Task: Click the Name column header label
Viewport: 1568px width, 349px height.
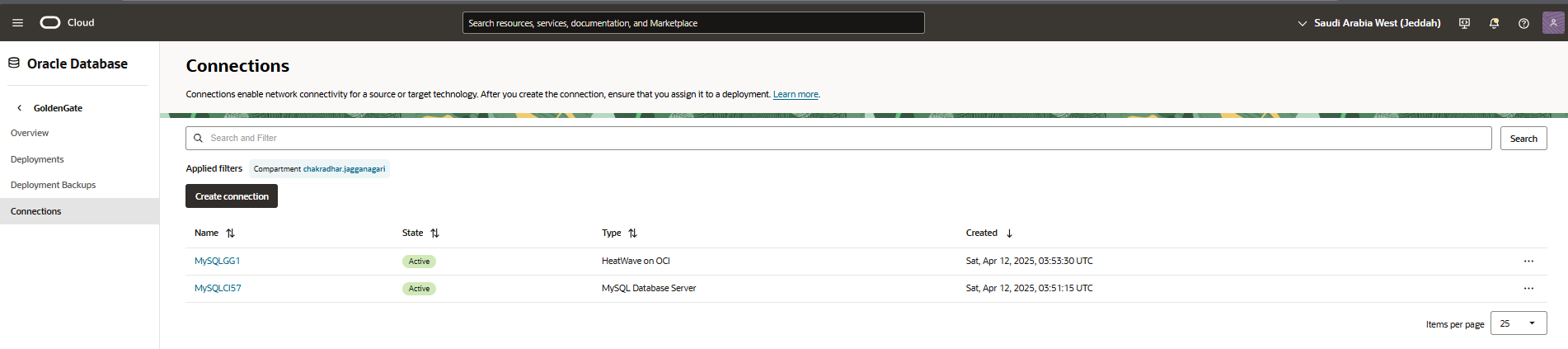Action: 206,233
